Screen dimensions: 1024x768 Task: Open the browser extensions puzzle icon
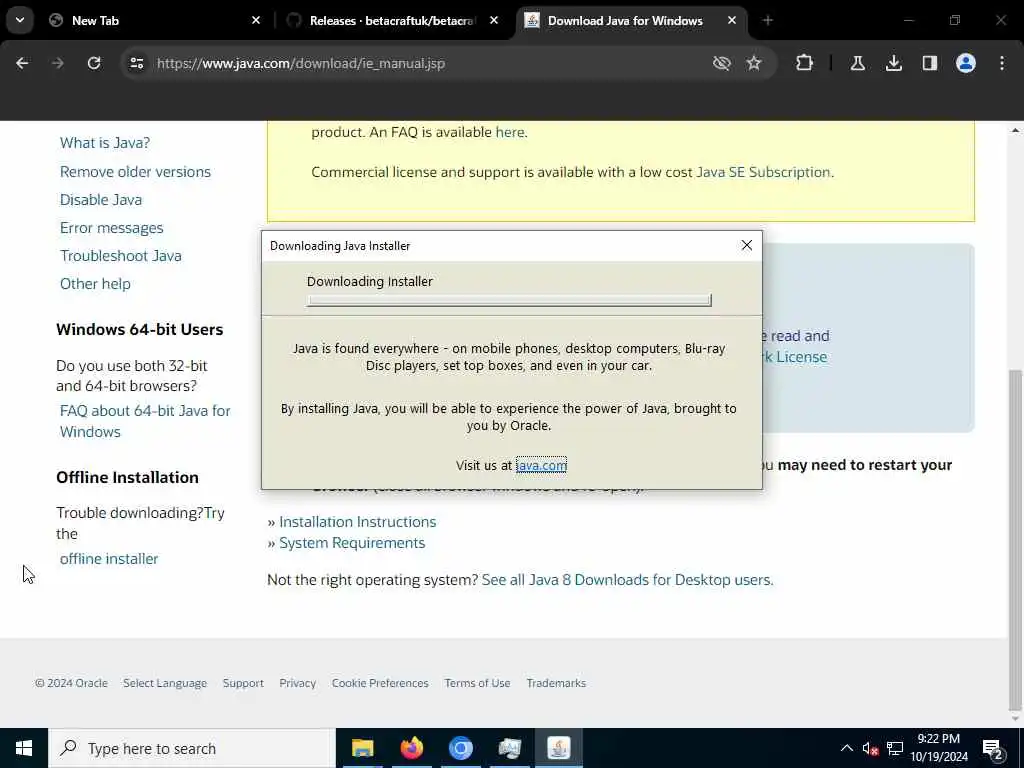805,63
